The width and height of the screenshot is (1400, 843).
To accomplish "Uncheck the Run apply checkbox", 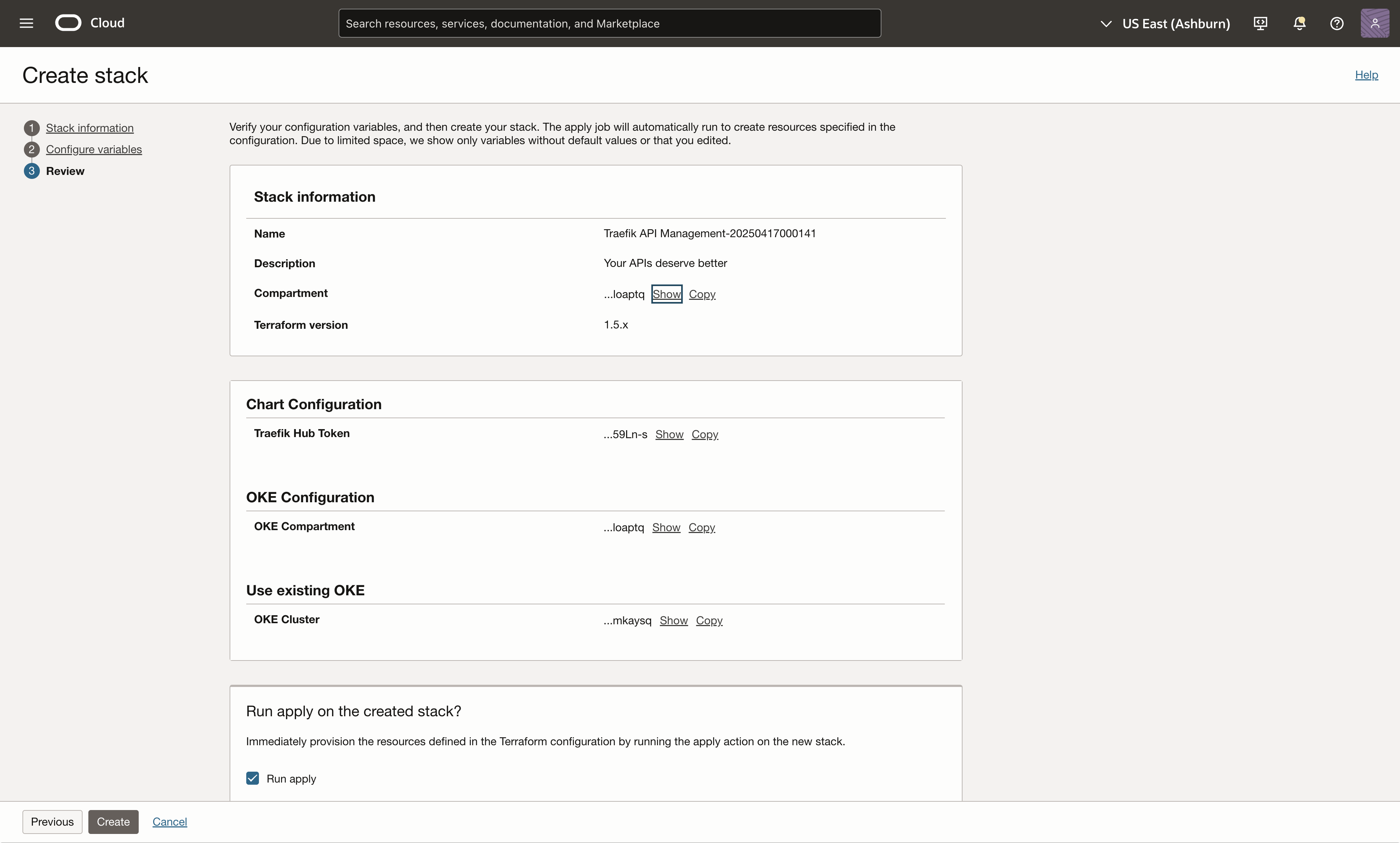I will pyautogui.click(x=253, y=778).
